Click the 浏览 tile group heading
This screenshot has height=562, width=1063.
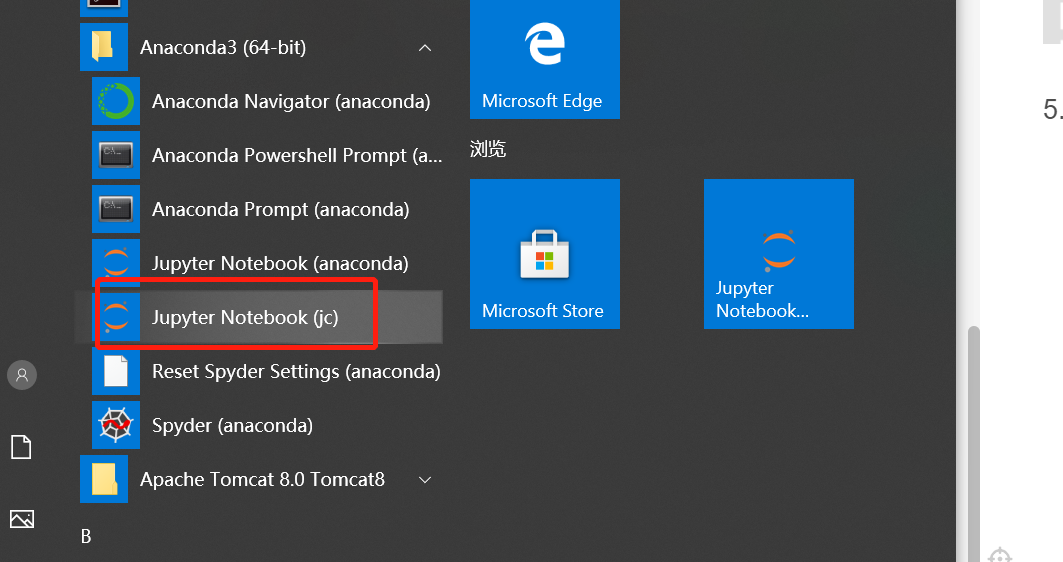[x=487, y=148]
